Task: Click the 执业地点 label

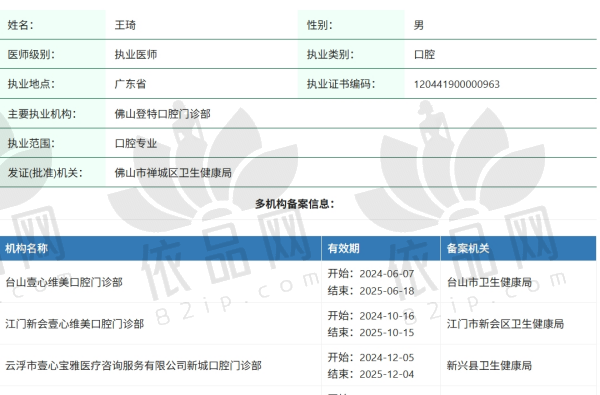Action: (x=31, y=84)
